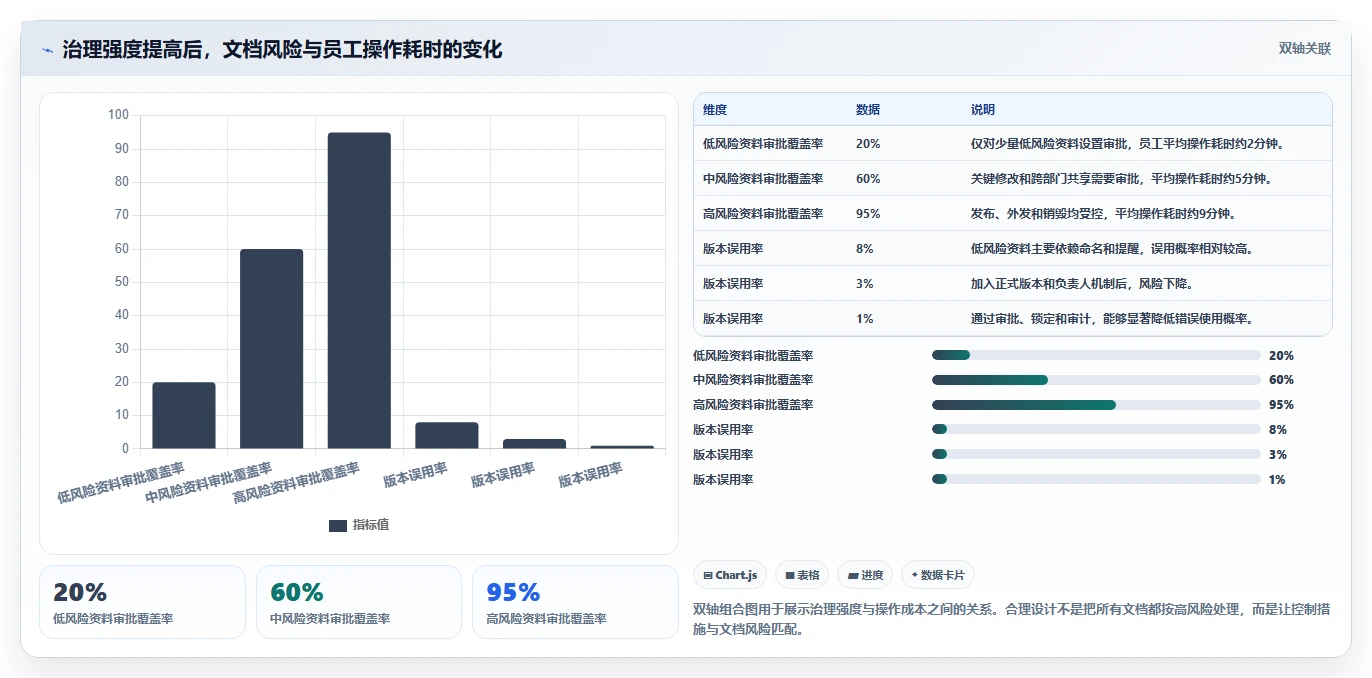Click the 高风险资料审批覆盖率 95% progress bar

(x=1096, y=405)
